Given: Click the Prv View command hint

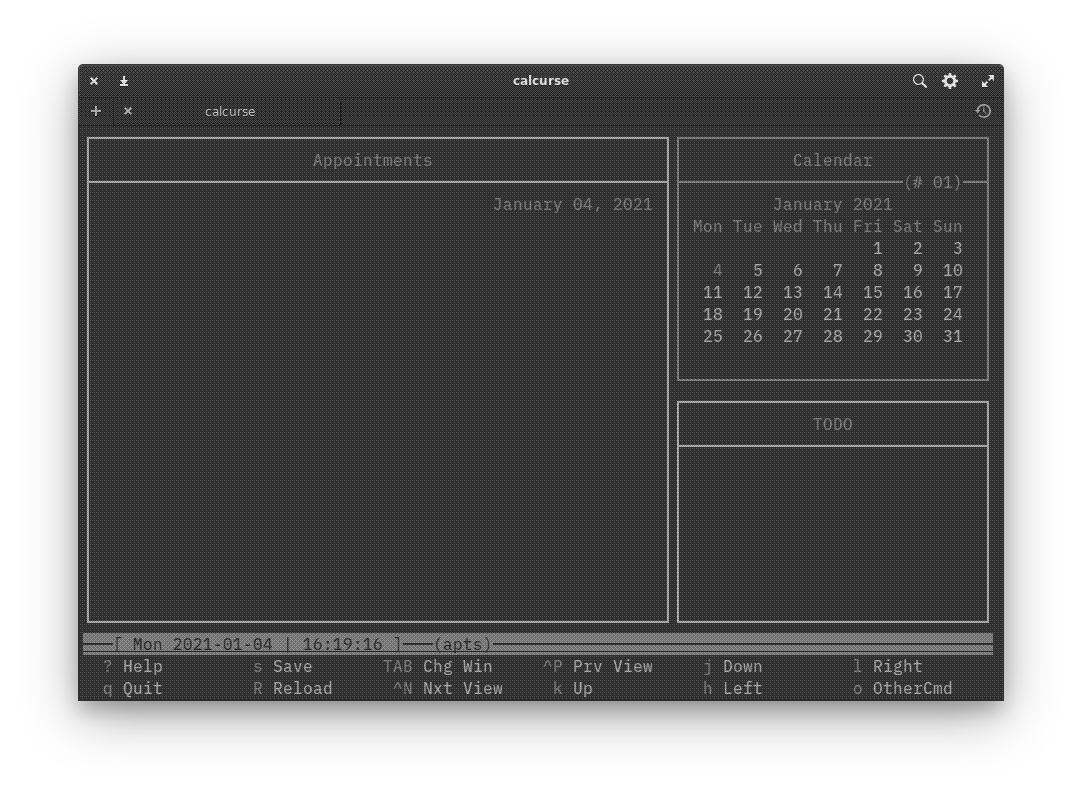Looking at the screenshot, I should tap(613, 667).
